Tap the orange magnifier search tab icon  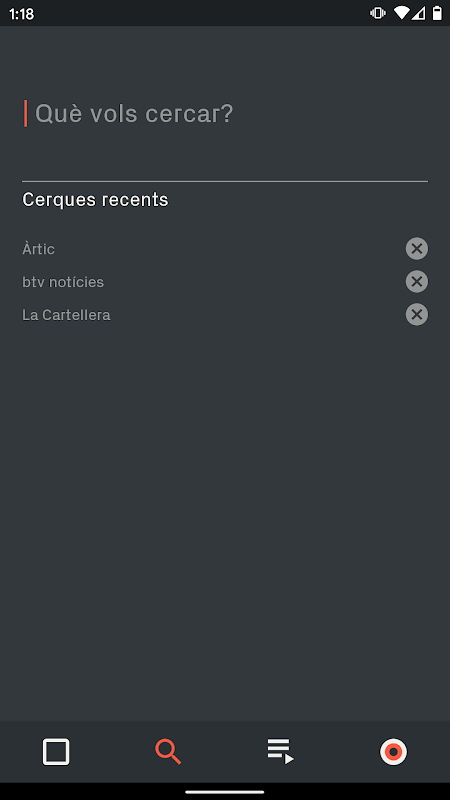tap(168, 752)
